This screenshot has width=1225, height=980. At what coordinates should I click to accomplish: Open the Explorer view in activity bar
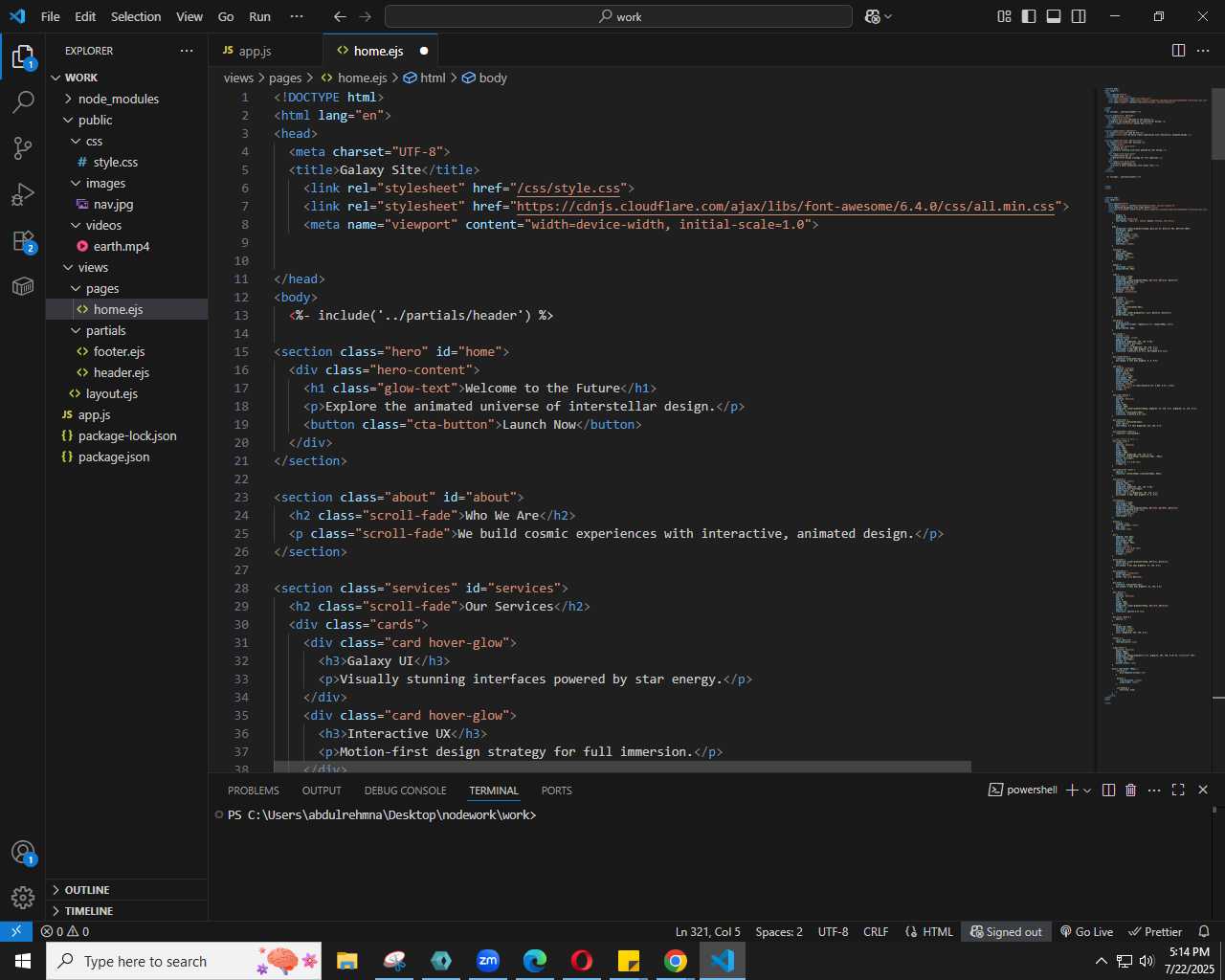[x=23, y=57]
